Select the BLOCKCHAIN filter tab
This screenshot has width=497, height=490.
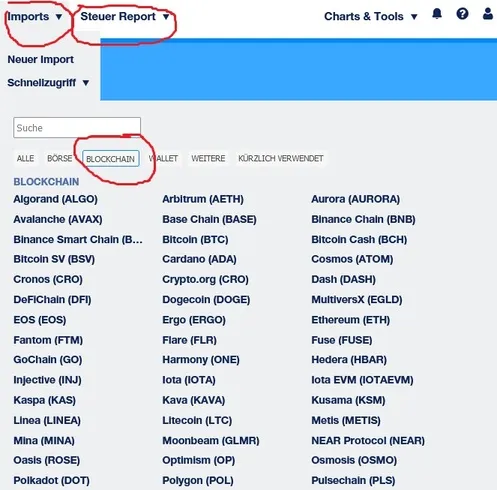pyautogui.click(x=111, y=159)
